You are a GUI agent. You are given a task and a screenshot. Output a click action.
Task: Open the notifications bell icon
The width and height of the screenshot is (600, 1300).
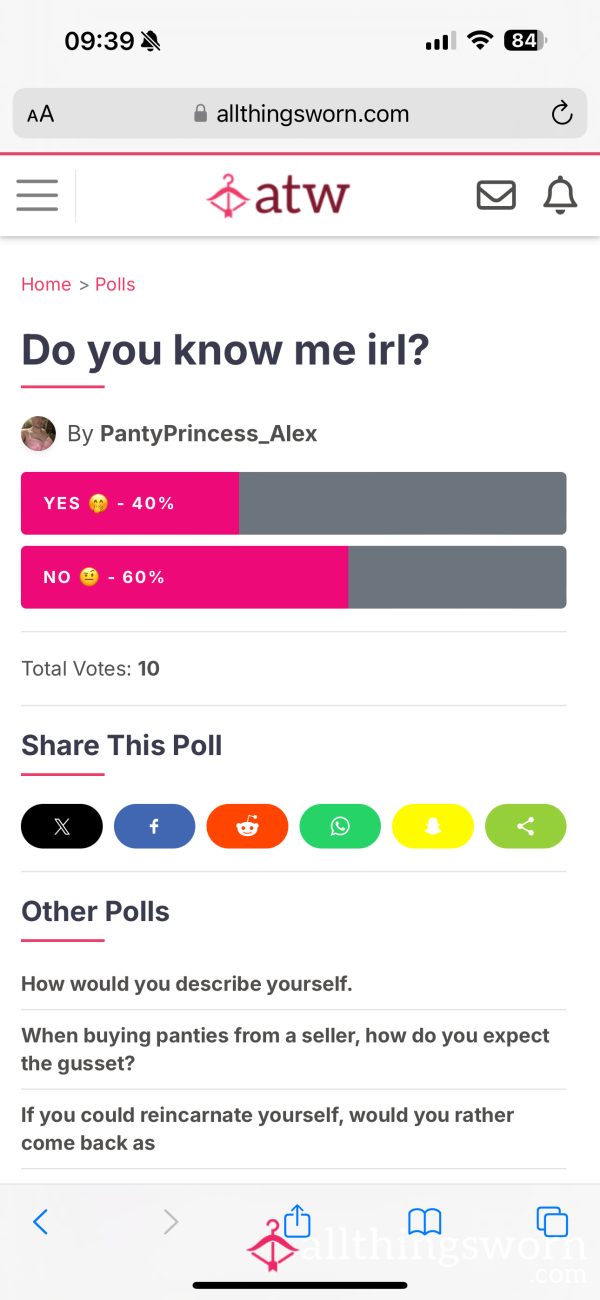tap(560, 195)
